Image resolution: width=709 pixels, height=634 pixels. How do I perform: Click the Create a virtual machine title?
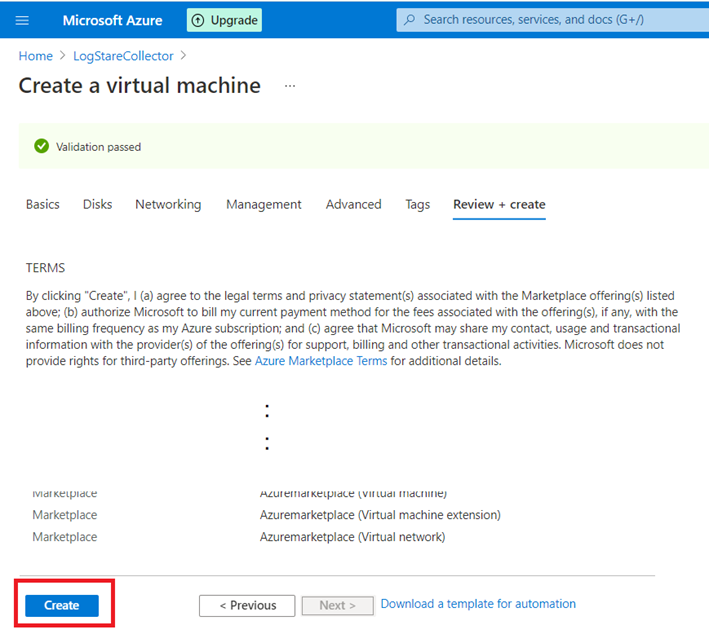(x=140, y=86)
